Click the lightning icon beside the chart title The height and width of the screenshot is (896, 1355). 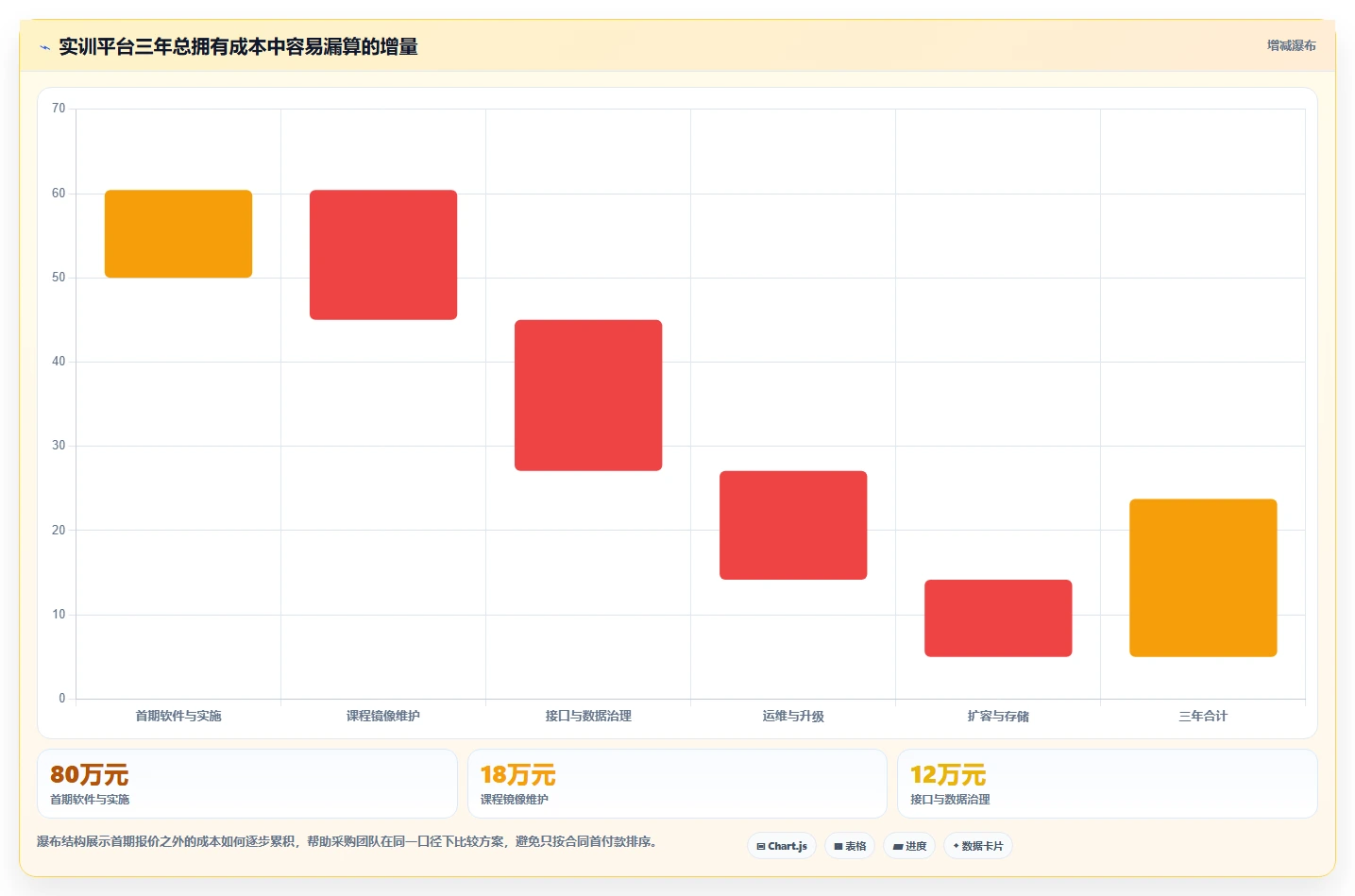pyautogui.click(x=44, y=47)
